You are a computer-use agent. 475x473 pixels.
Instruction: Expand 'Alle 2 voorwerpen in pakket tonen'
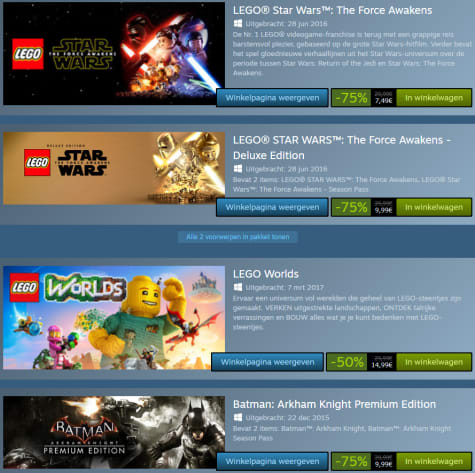pos(238,237)
